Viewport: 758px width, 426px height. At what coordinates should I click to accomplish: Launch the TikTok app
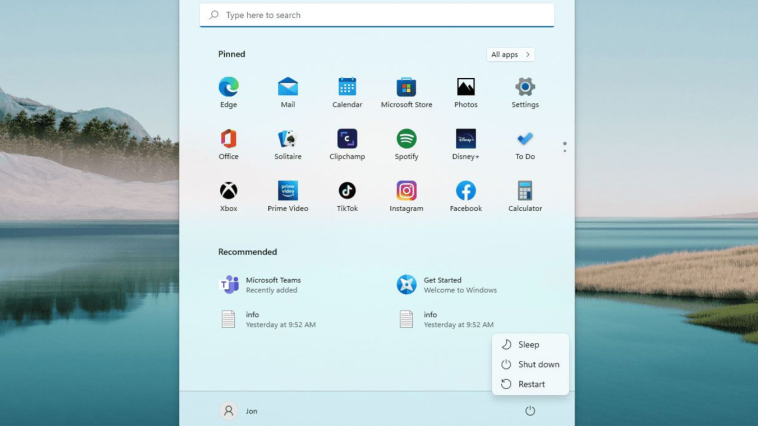pos(347,196)
